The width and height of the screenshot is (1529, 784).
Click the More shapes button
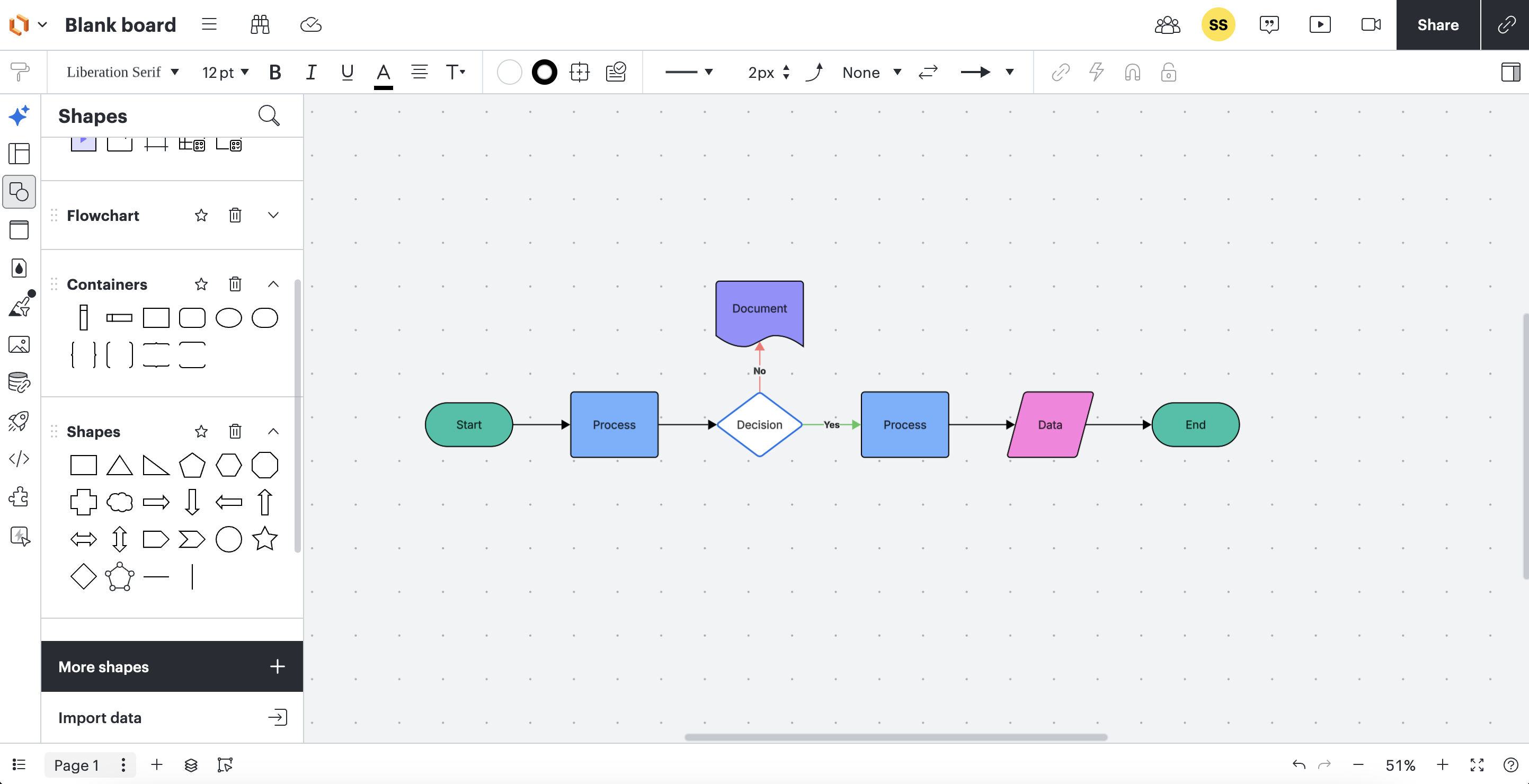[x=172, y=666]
